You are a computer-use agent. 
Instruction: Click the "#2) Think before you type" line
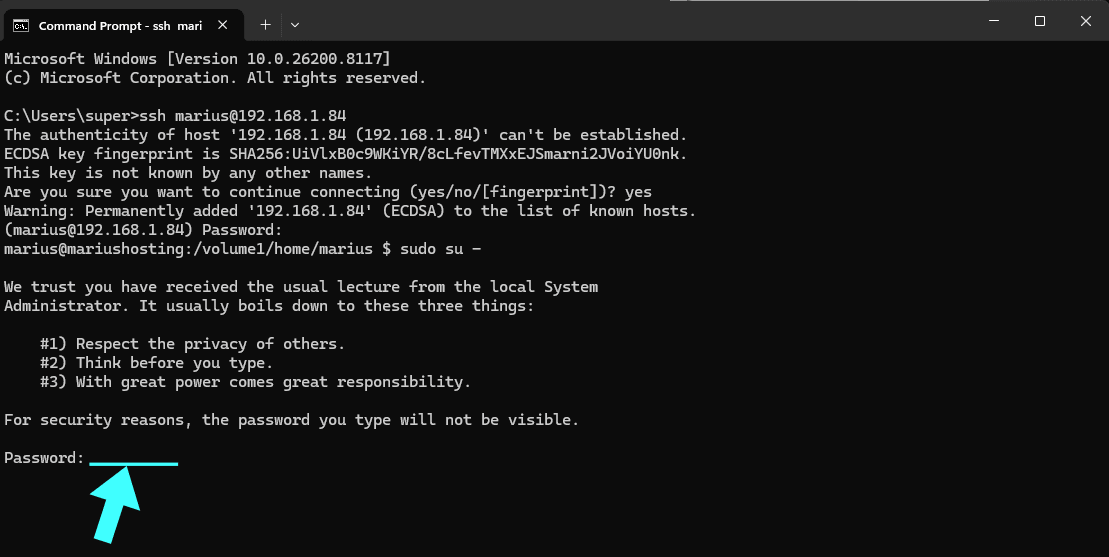click(156, 363)
